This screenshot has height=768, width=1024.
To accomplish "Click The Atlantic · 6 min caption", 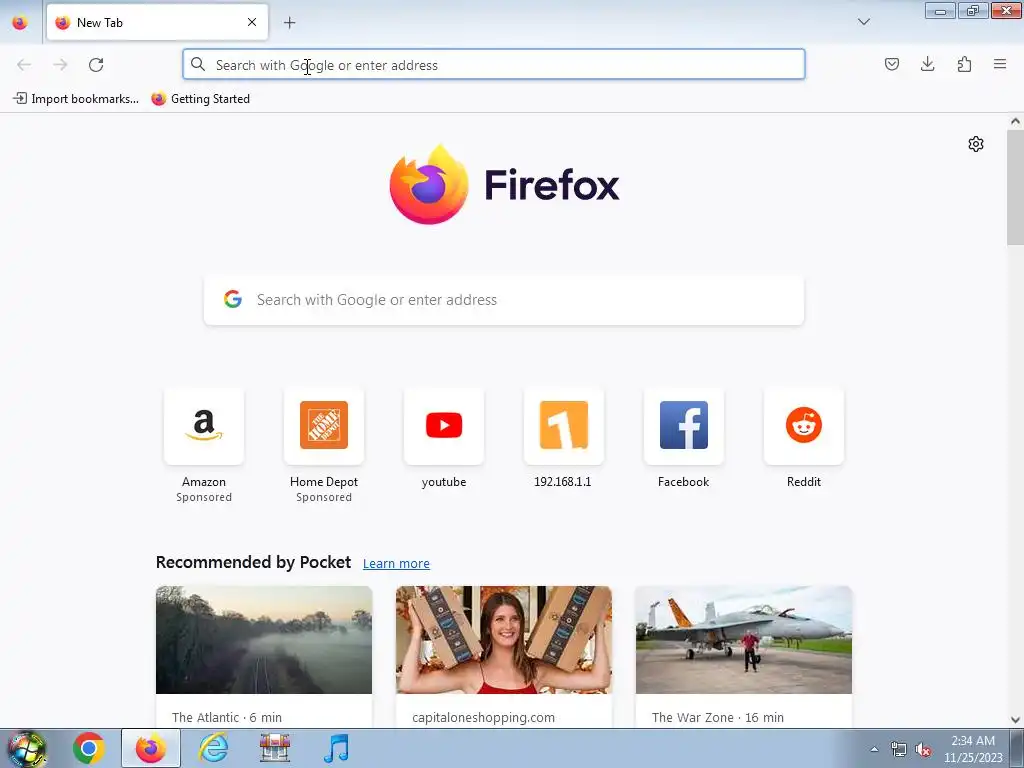I will coord(227,717).
